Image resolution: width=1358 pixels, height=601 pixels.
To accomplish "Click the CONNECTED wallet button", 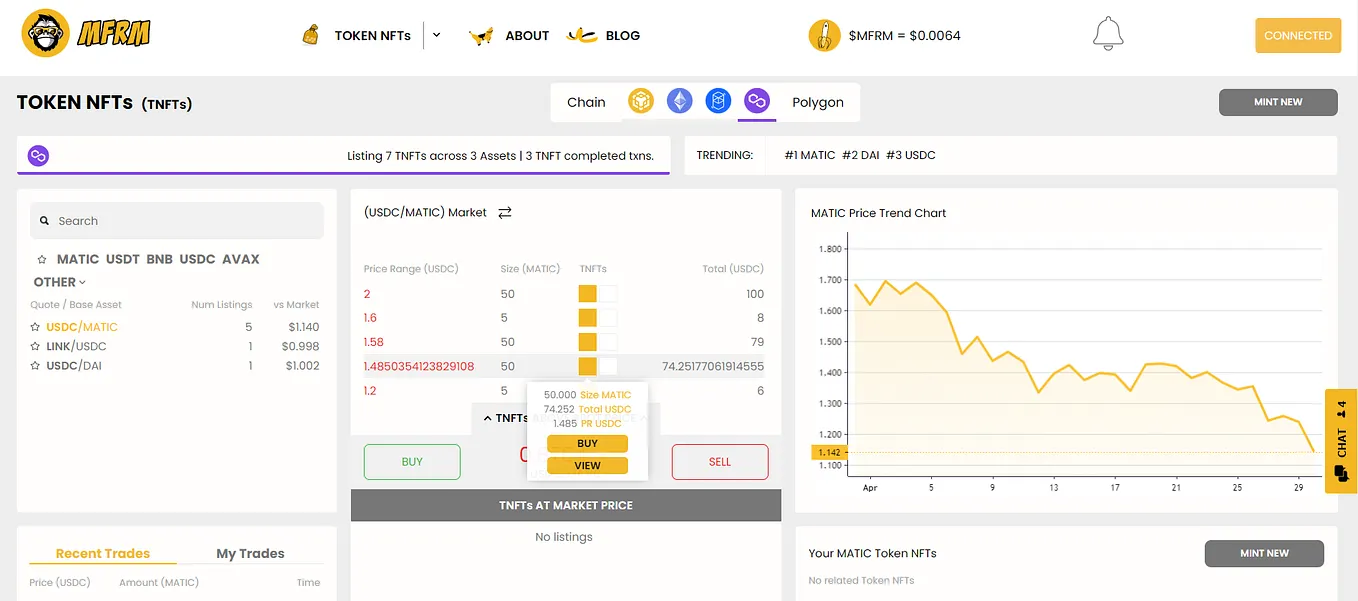I will click(x=1298, y=35).
